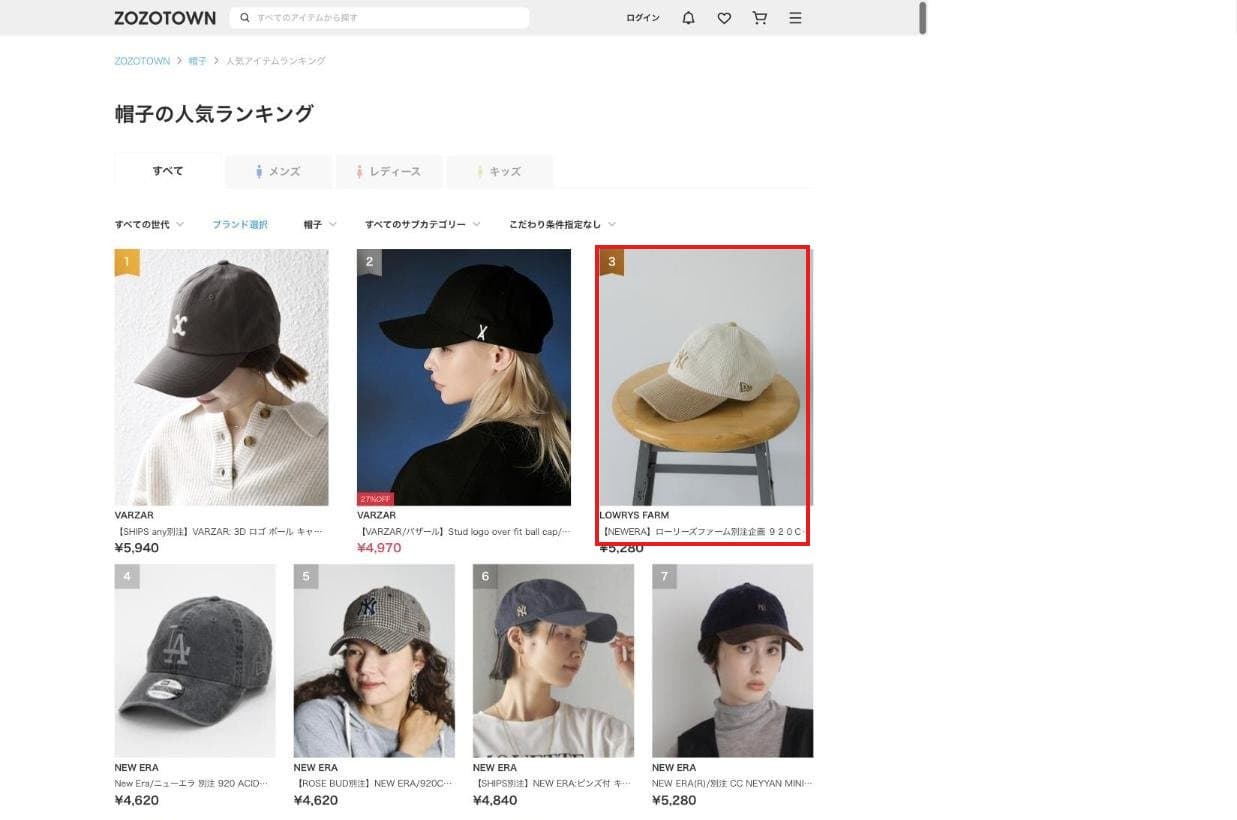1237x820 pixels.
Task: View the shopping cart icon
Action: pyautogui.click(x=760, y=18)
